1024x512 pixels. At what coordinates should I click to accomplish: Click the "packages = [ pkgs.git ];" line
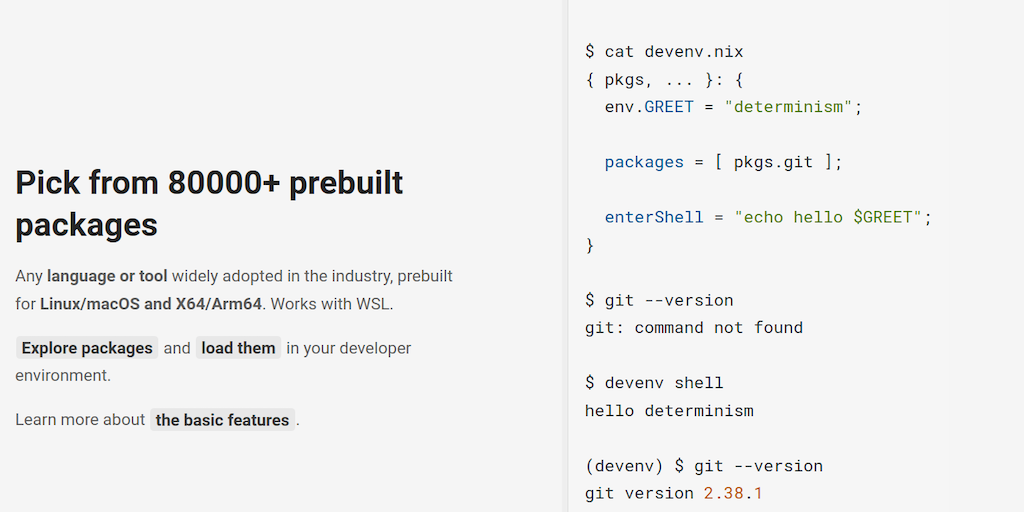tap(723, 162)
